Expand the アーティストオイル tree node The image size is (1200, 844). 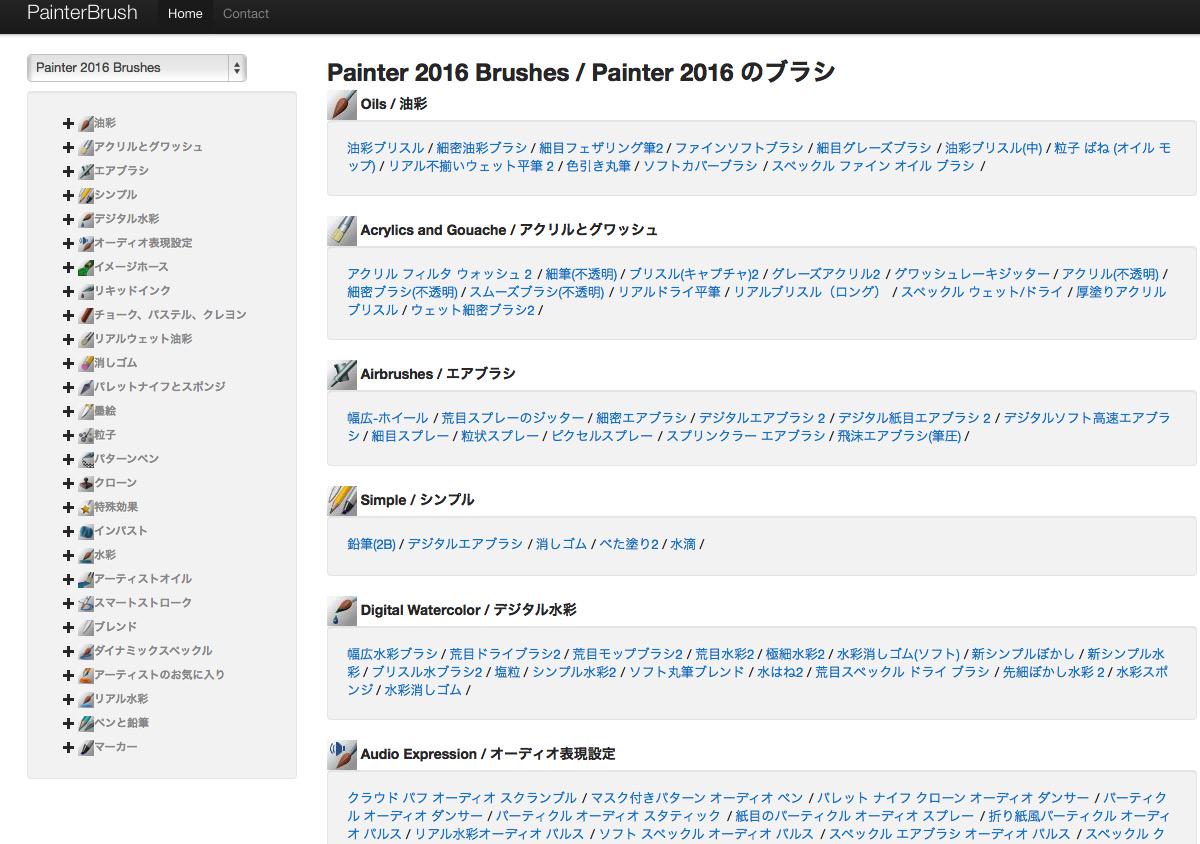pos(68,579)
